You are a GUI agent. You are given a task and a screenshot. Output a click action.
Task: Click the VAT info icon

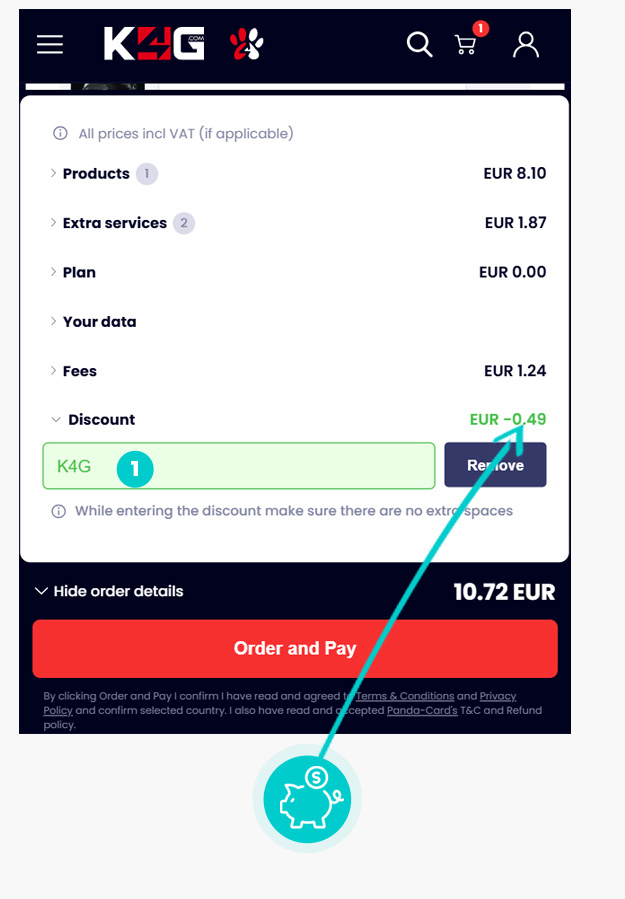coord(60,134)
